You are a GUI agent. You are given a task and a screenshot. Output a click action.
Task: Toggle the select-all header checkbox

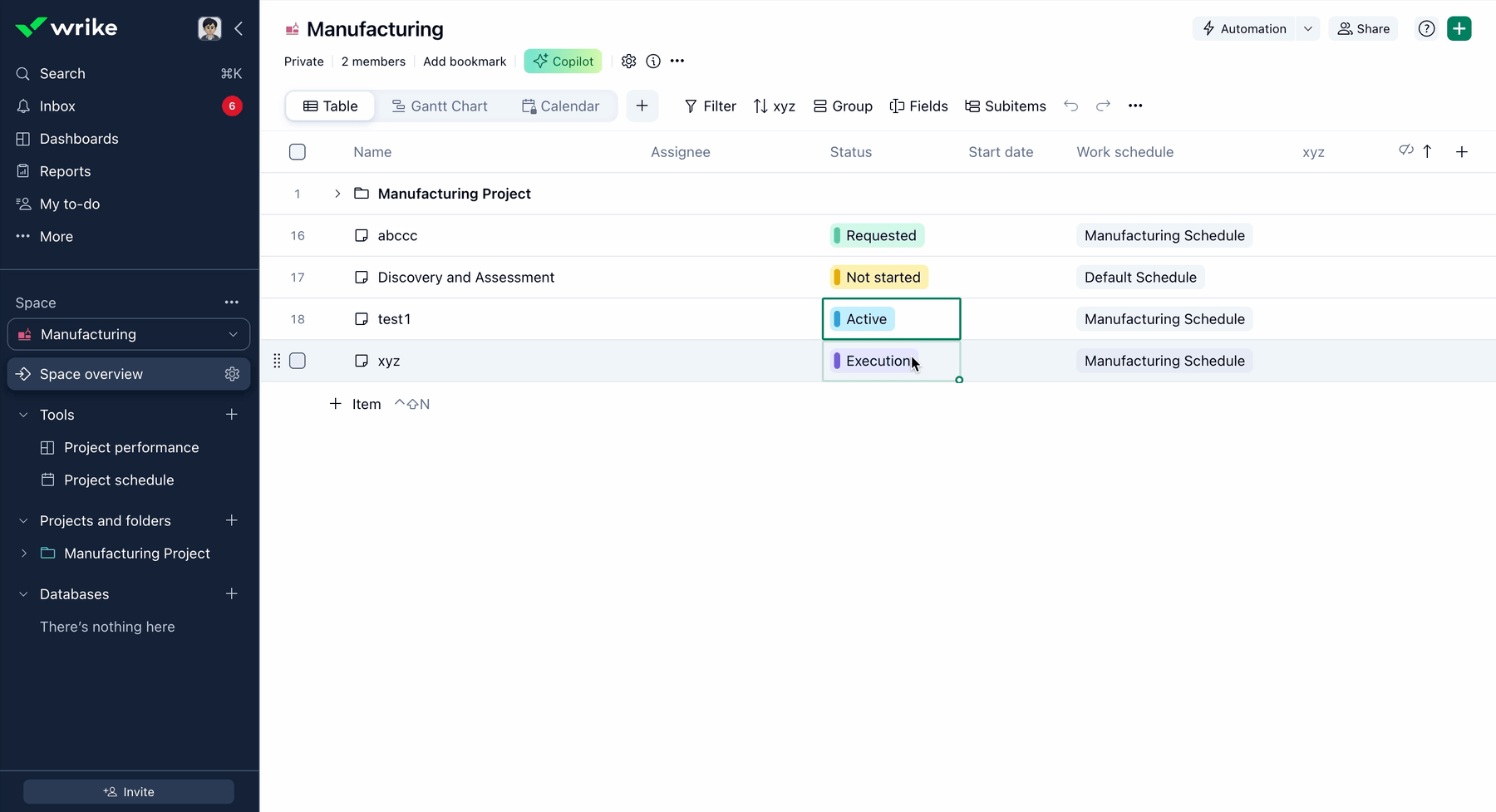(298, 152)
